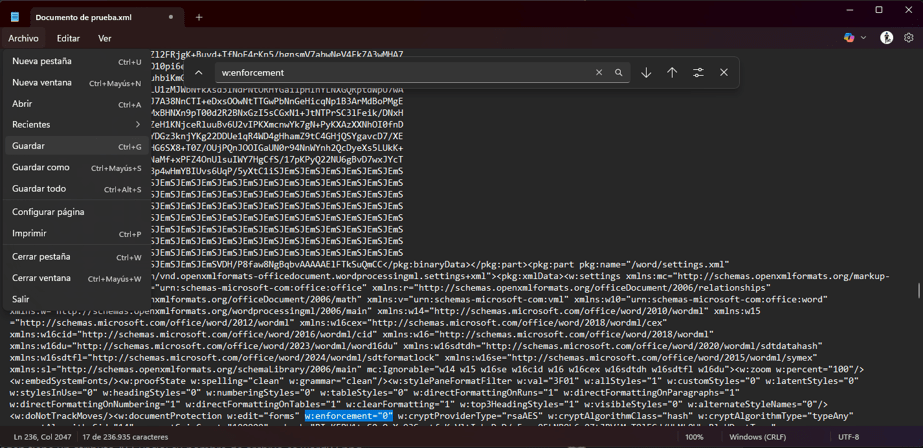Add a new tab with plus button

tap(199, 17)
